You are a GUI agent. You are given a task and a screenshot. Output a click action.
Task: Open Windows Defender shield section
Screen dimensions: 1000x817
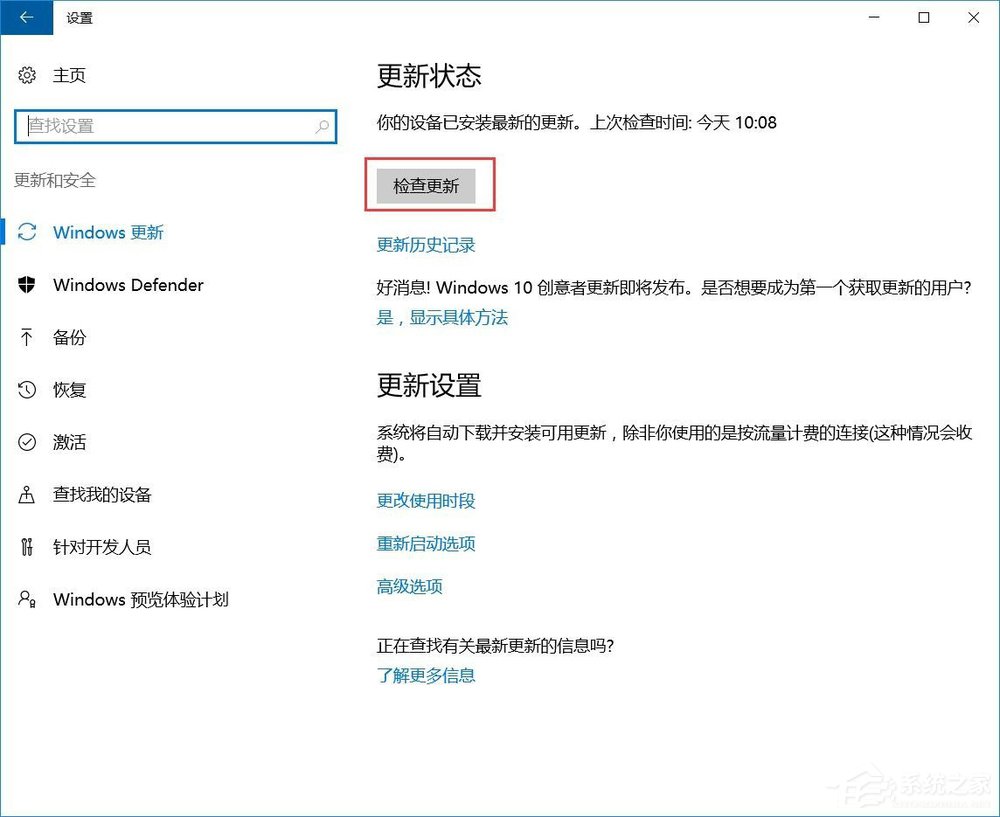tap(25, 285)
